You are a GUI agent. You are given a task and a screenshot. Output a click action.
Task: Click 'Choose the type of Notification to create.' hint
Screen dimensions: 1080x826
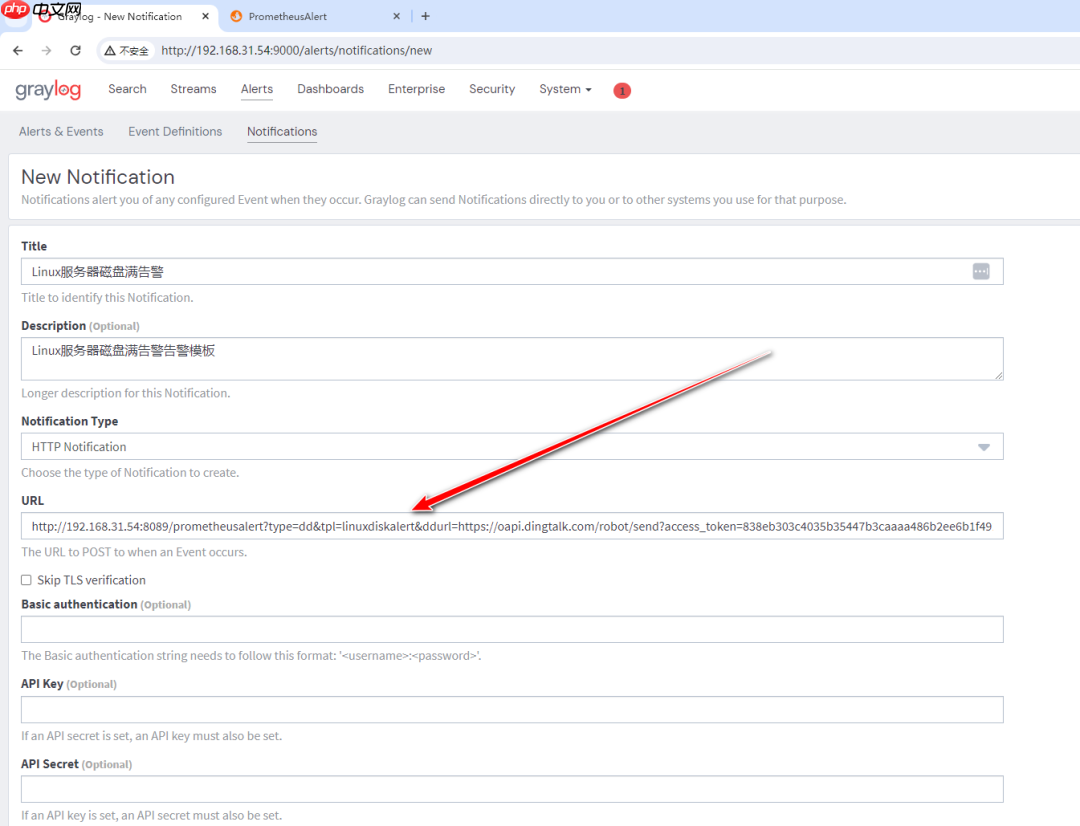point(130,473)
